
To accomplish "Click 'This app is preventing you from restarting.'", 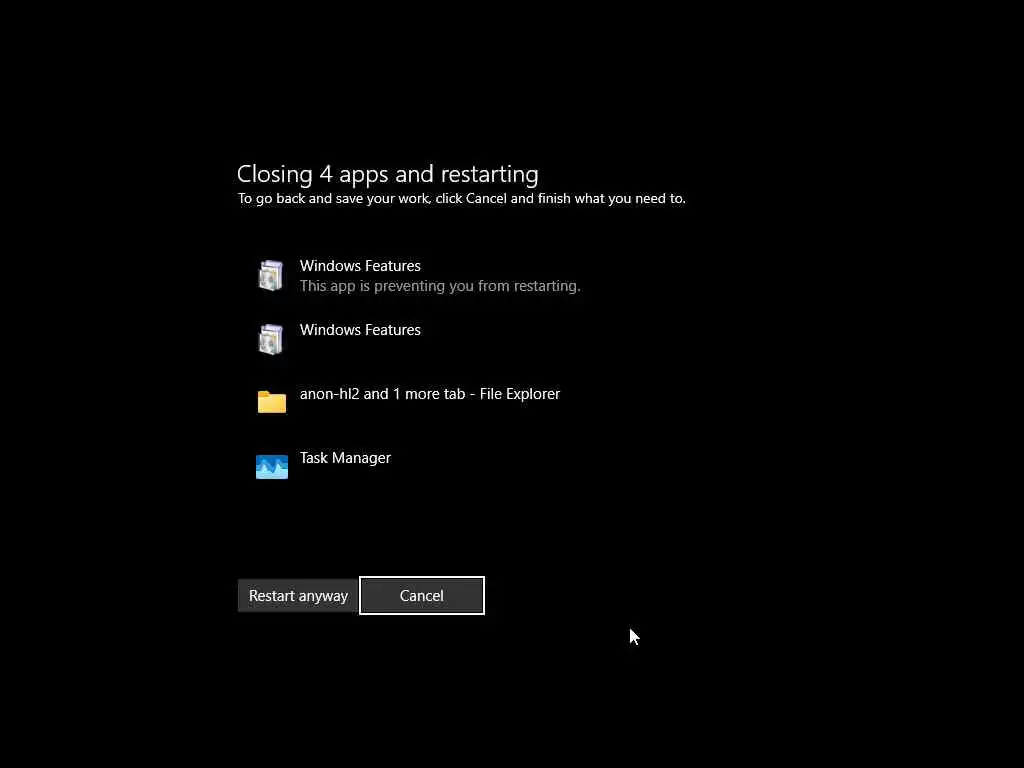I will click(x=440, y=286).
